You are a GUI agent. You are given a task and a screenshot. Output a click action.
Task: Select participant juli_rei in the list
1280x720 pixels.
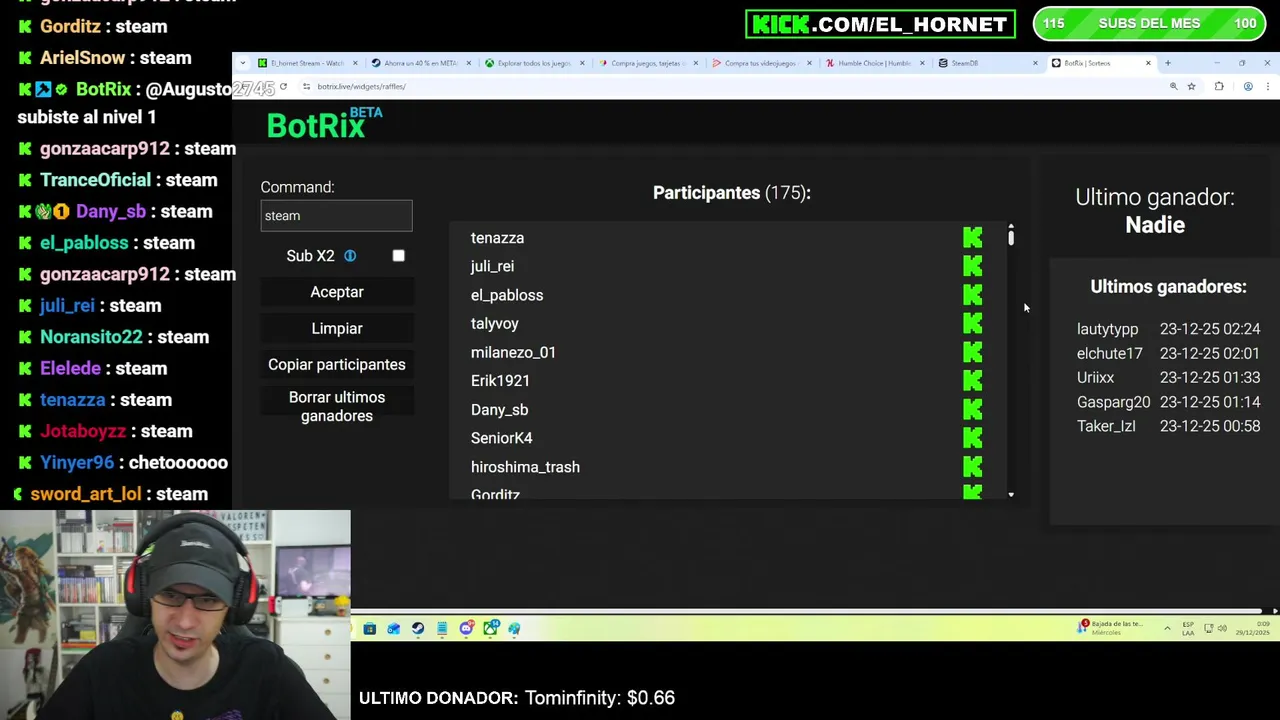tap(492, 266)
